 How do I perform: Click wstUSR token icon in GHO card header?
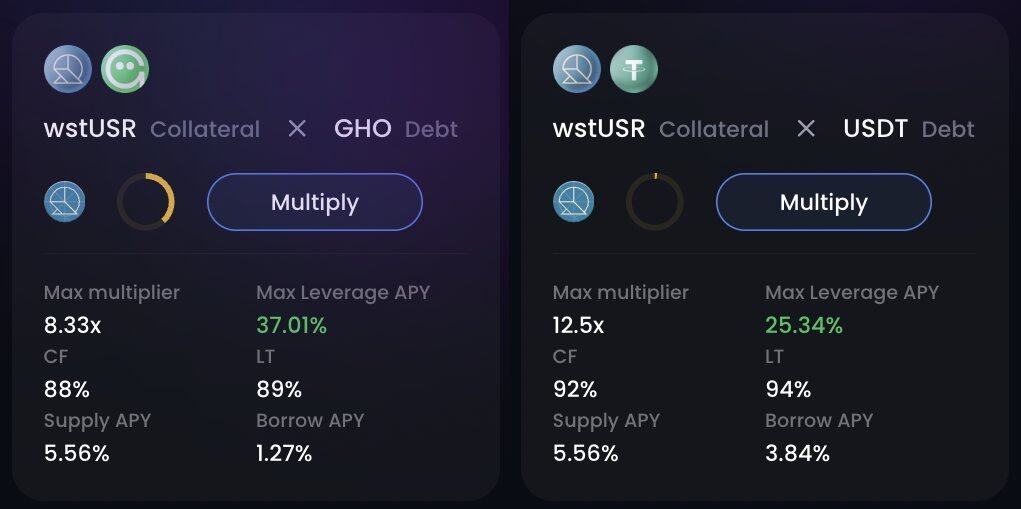[68, 69]
